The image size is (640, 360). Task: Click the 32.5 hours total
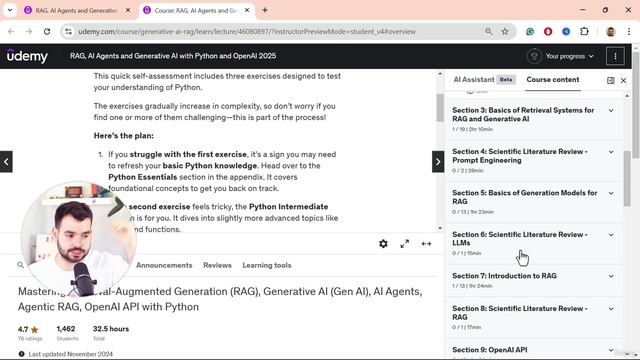pos(111,329)
